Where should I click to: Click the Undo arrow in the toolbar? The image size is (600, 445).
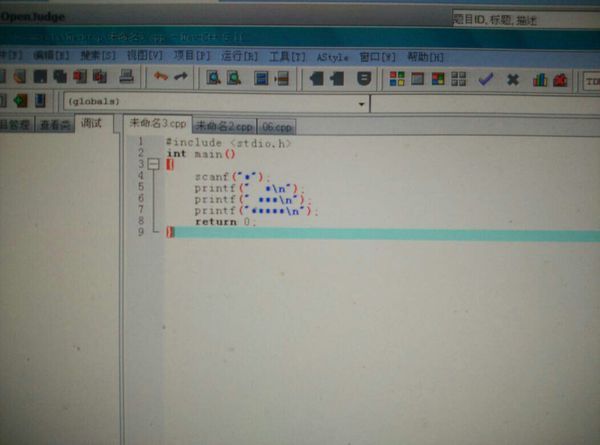159,78
